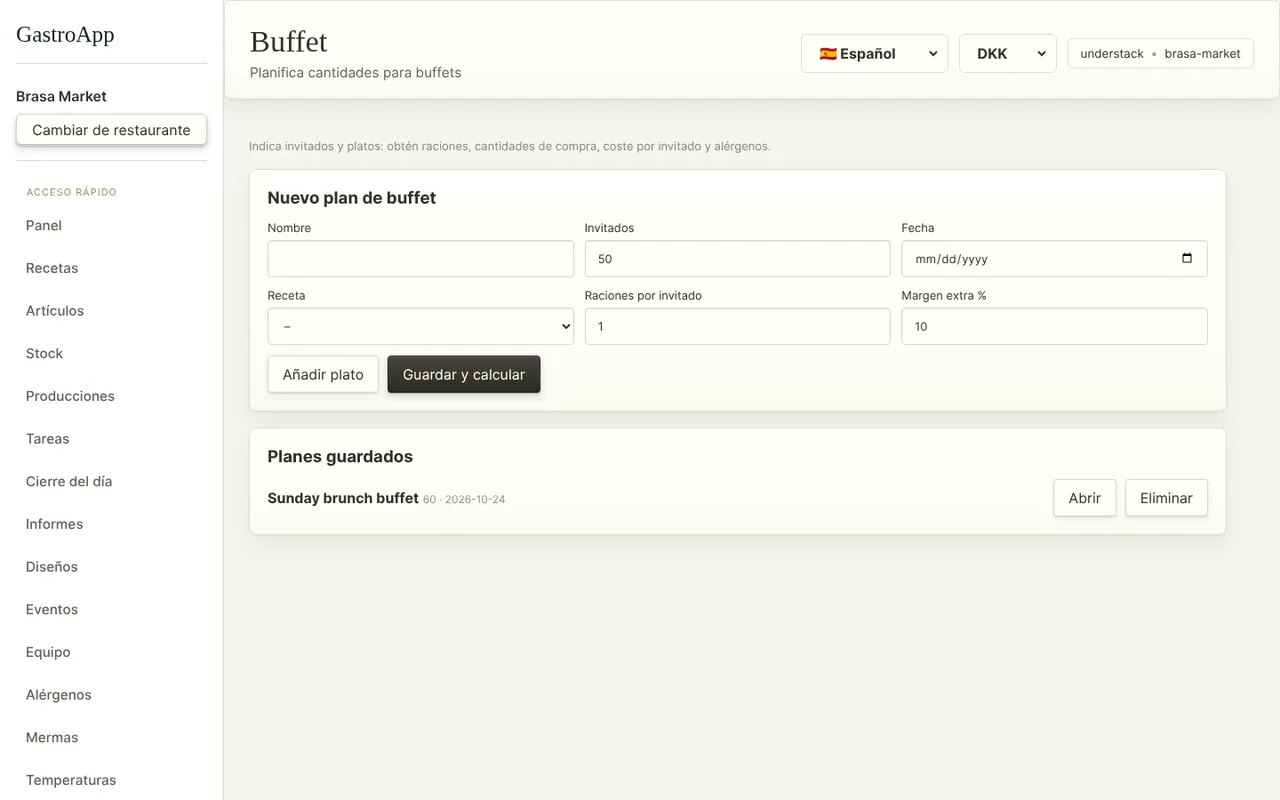Screen dimensions: 1280x800
Task: Click the Invitados field showing 50
Action: pyautogui.click(x=738, y=259)
